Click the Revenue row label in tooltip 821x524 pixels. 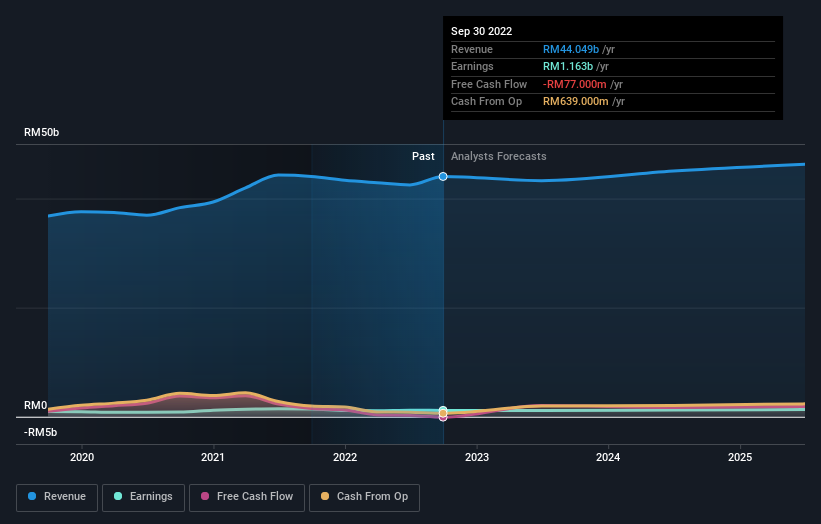click(x=472, y=49)
